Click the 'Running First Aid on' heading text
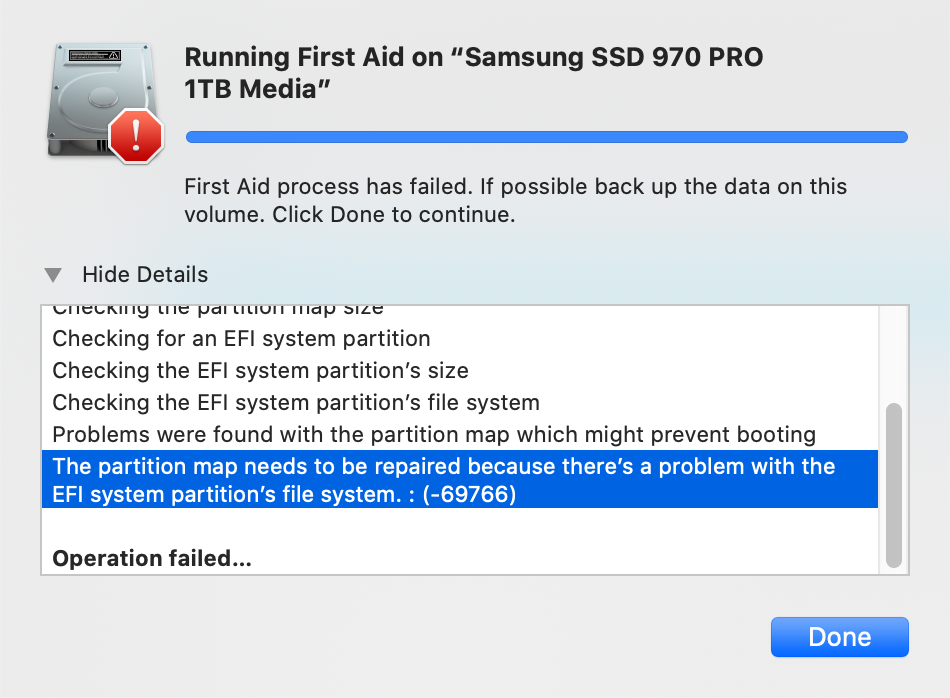Viewport: 950px width, 698px height. click(x=312, y=57)
